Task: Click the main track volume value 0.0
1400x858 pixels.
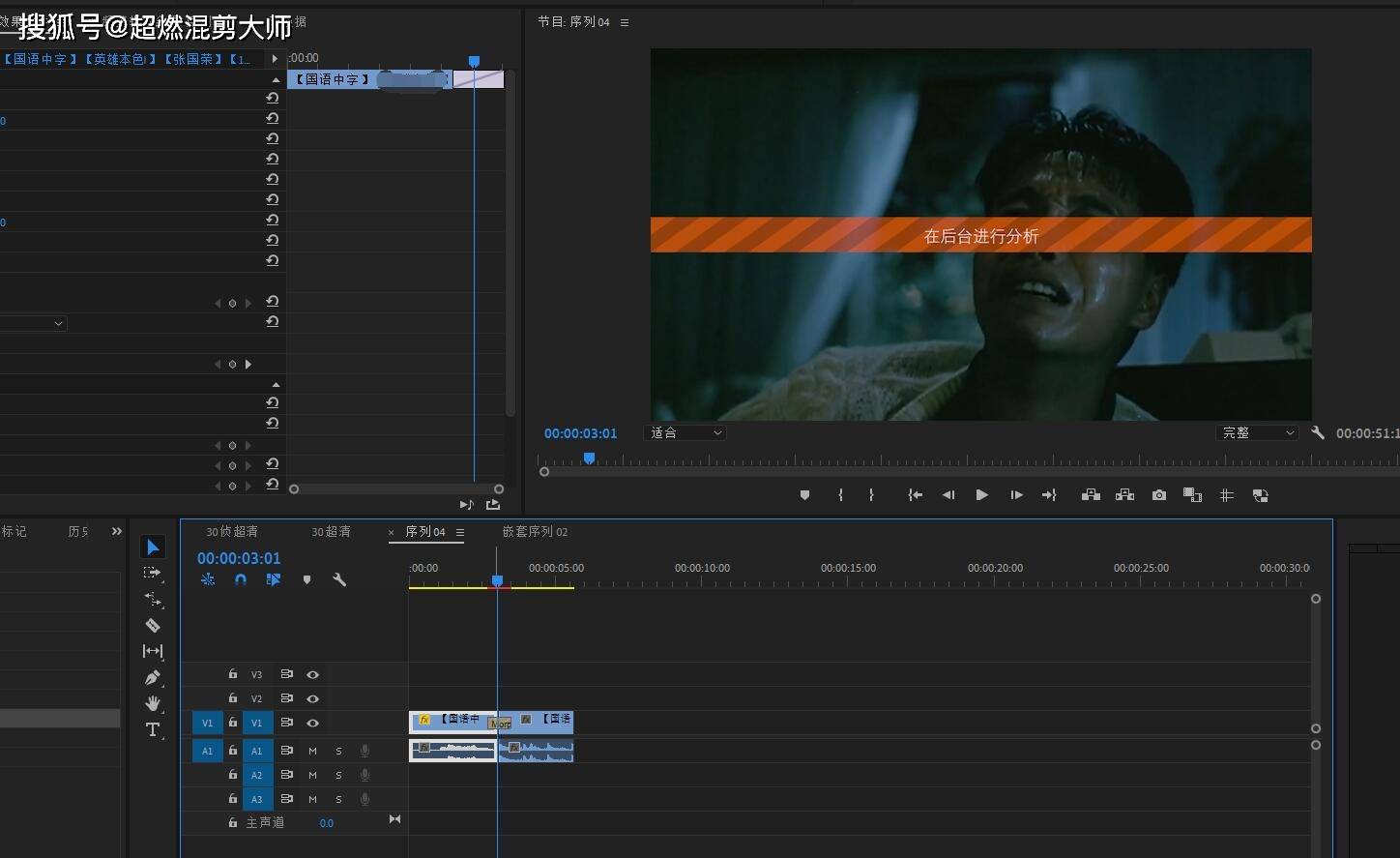Action: click(x=327, y=823)
